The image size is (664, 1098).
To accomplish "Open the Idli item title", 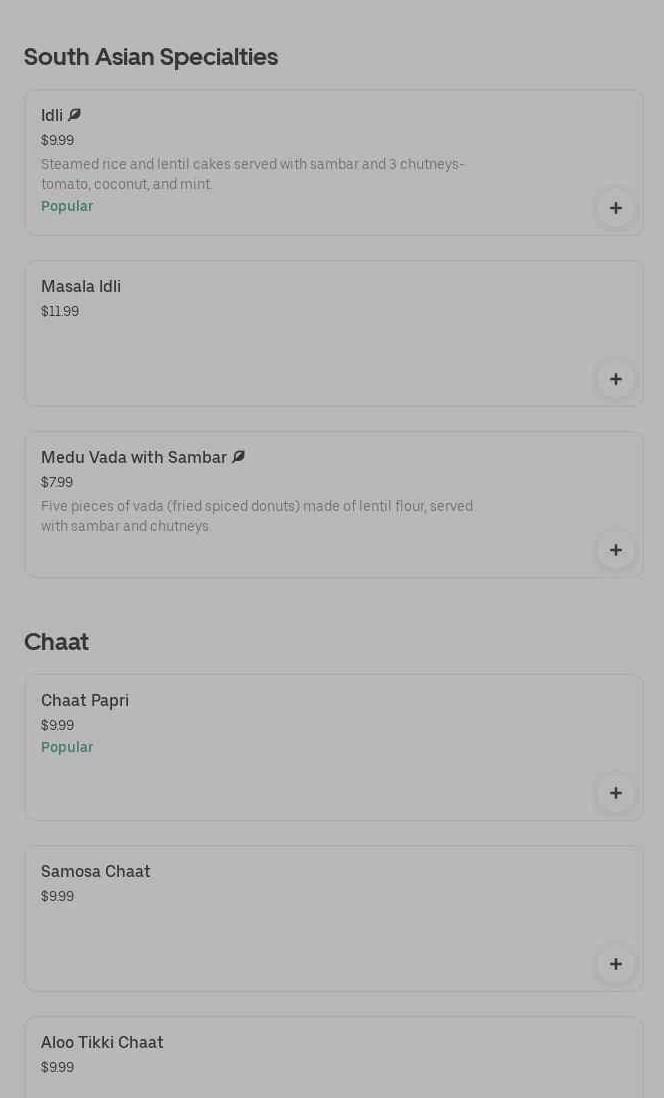I will (x=52, y=116).
